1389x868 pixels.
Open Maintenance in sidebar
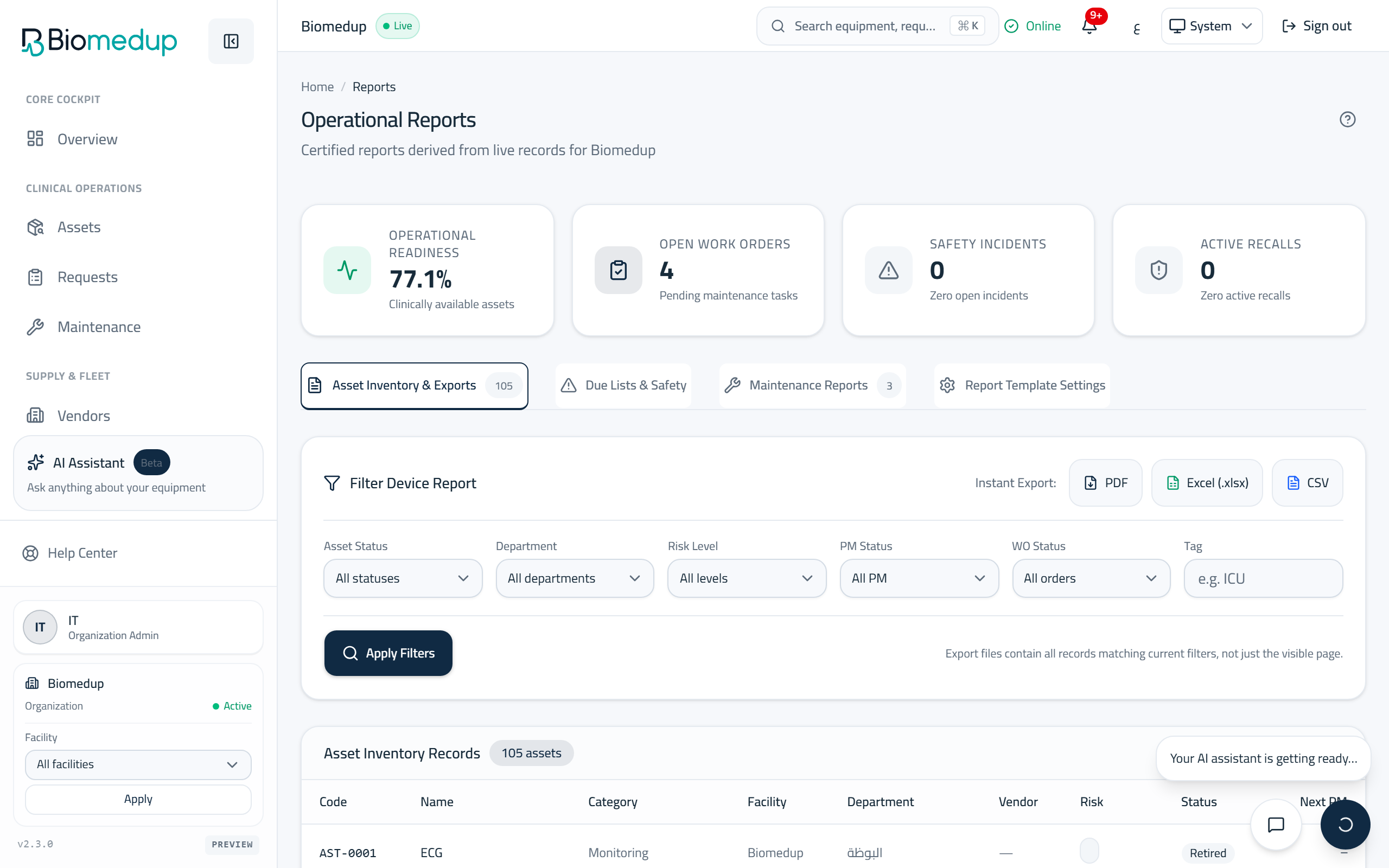pos(138,327)
